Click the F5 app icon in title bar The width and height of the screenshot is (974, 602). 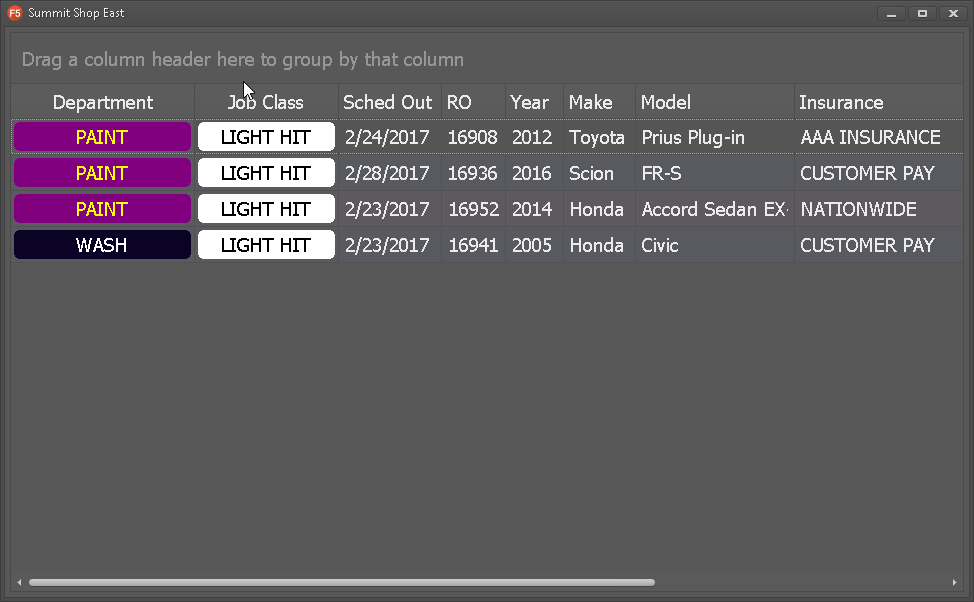click(15, 13)
